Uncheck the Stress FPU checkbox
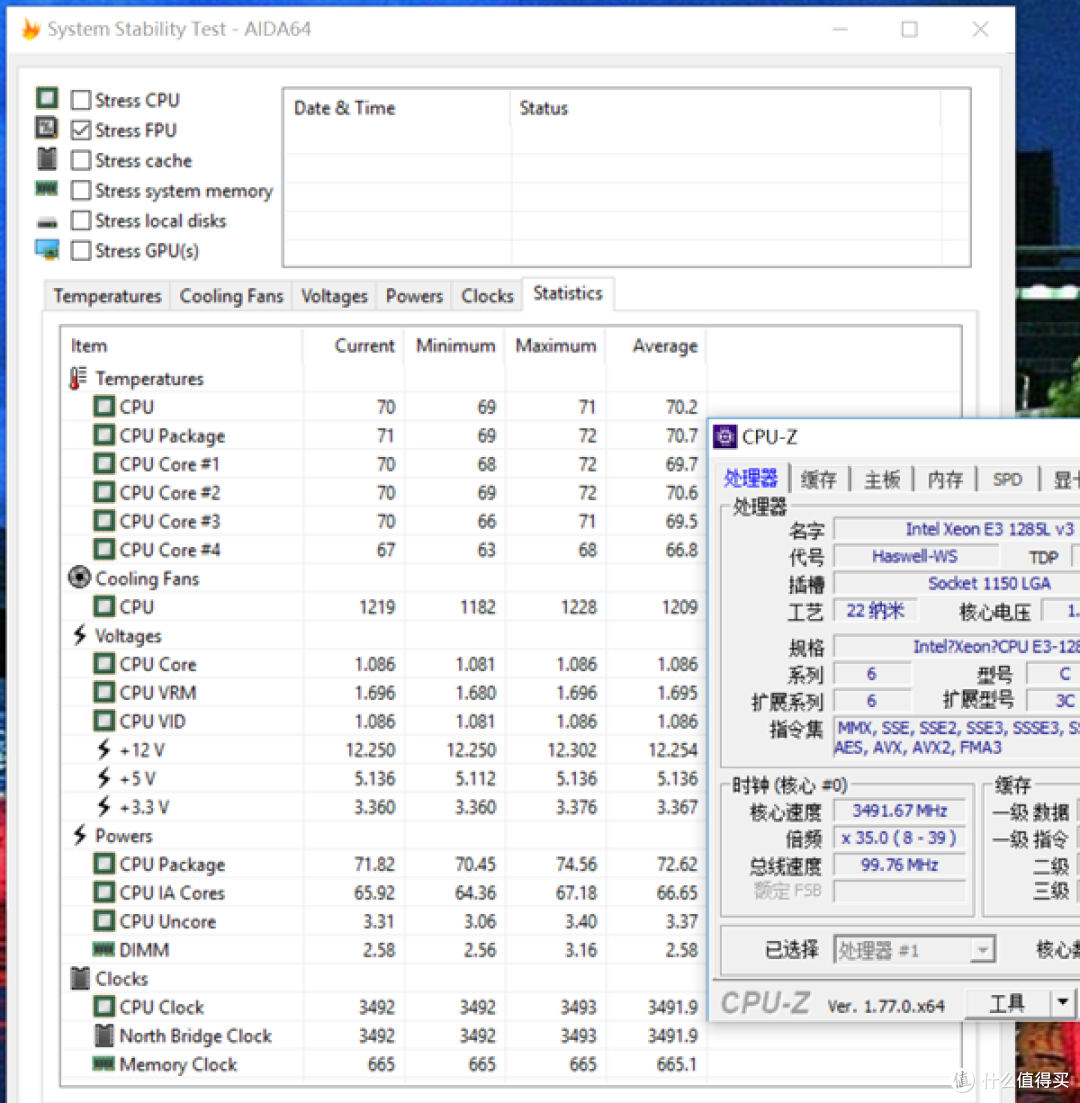The width and height of the screenshot is (1080, 1103). (81, 130)
